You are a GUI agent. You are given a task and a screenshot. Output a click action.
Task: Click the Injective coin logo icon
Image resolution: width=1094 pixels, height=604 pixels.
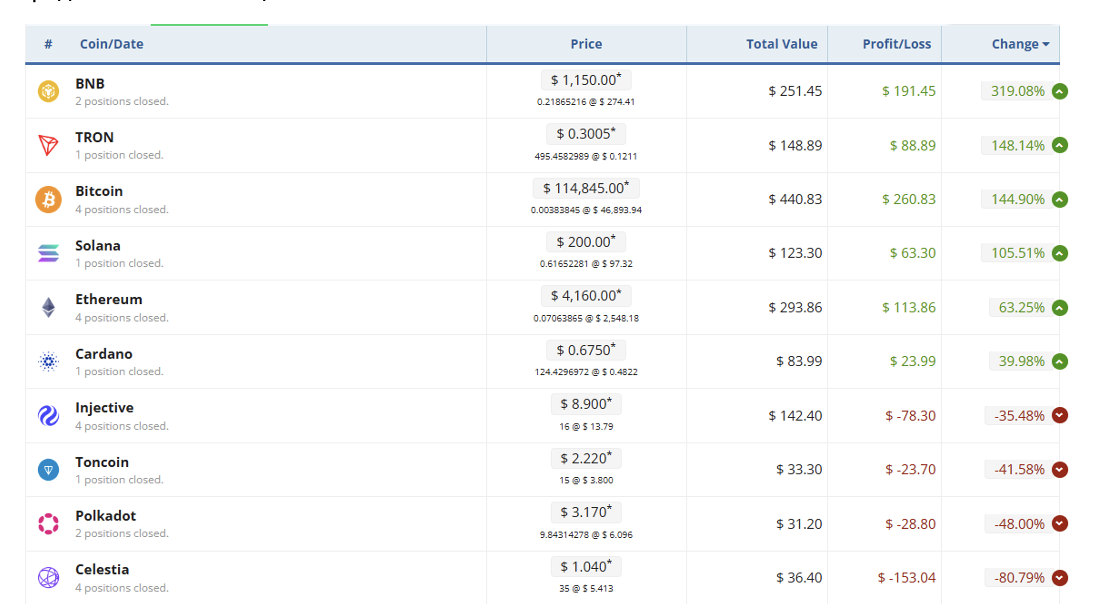[x=48, y=416]
